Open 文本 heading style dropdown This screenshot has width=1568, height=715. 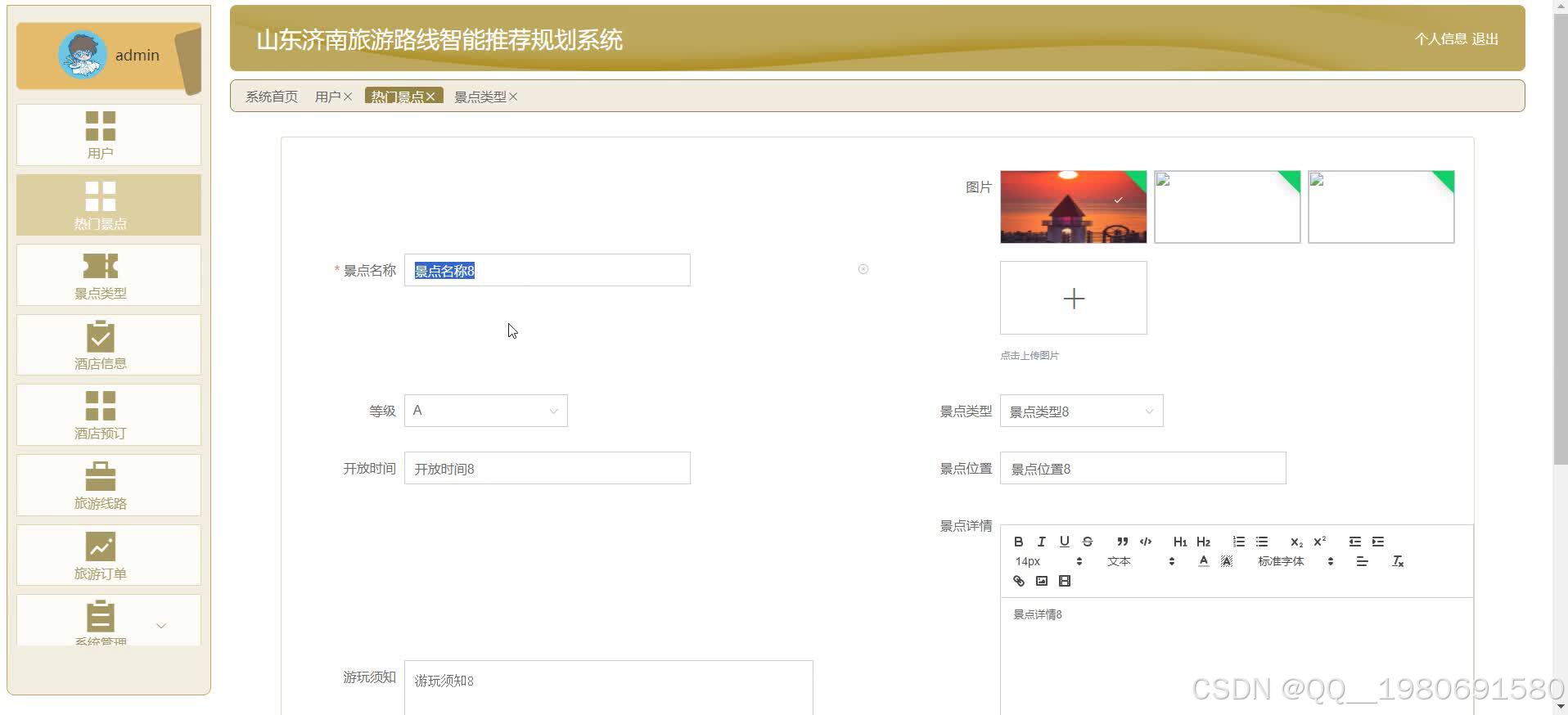click(x=1141, y=561)
